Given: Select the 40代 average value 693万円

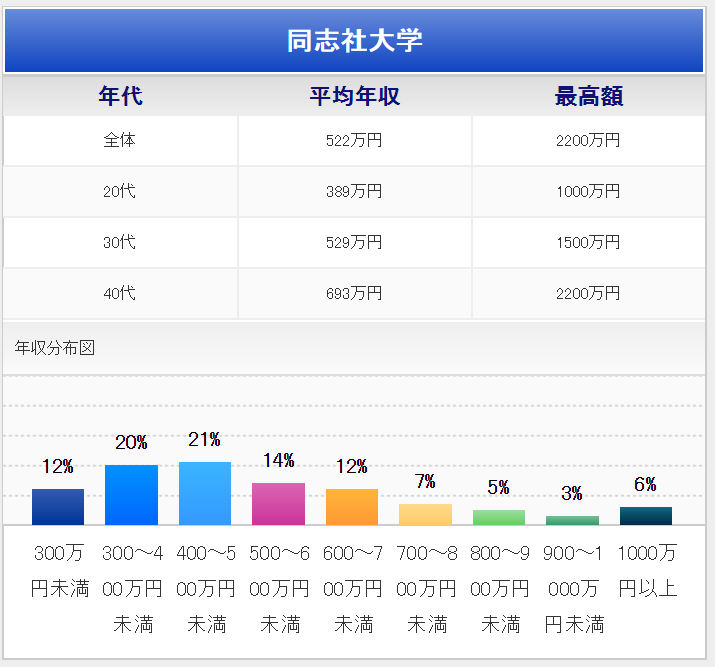Looking at the screenshot, I should (x=355, y=294).
